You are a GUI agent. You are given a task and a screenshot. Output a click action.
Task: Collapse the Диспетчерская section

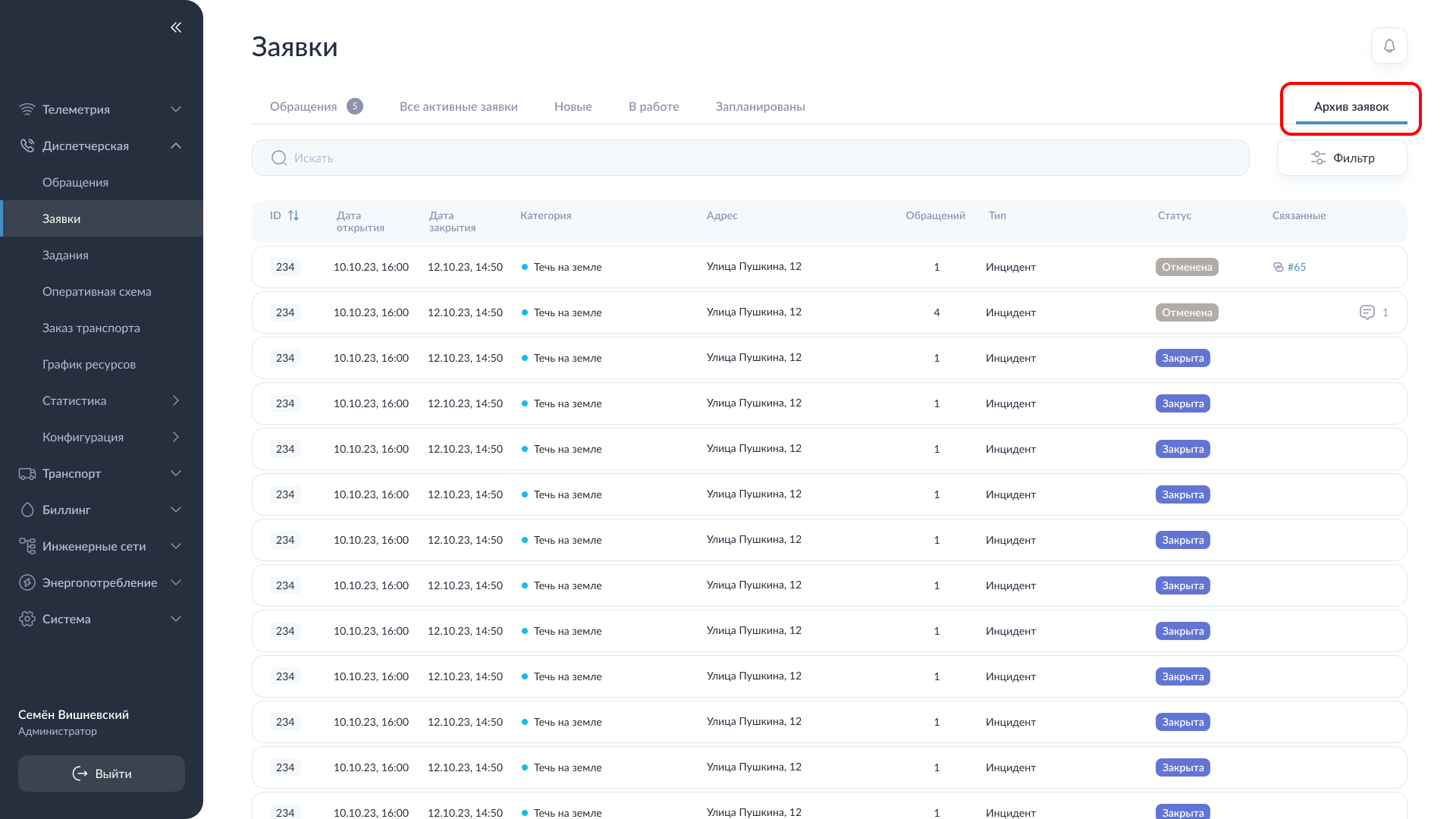point(176,146)
